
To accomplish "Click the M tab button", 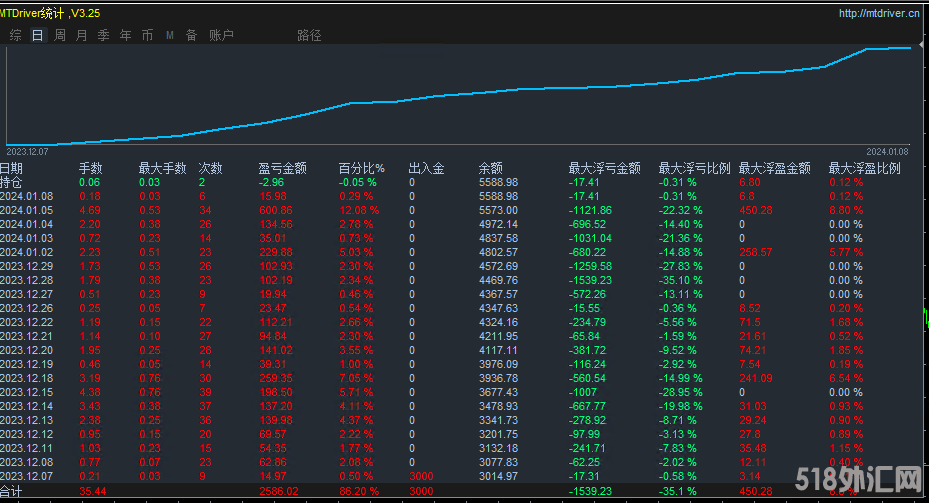I will coord(169,35).
